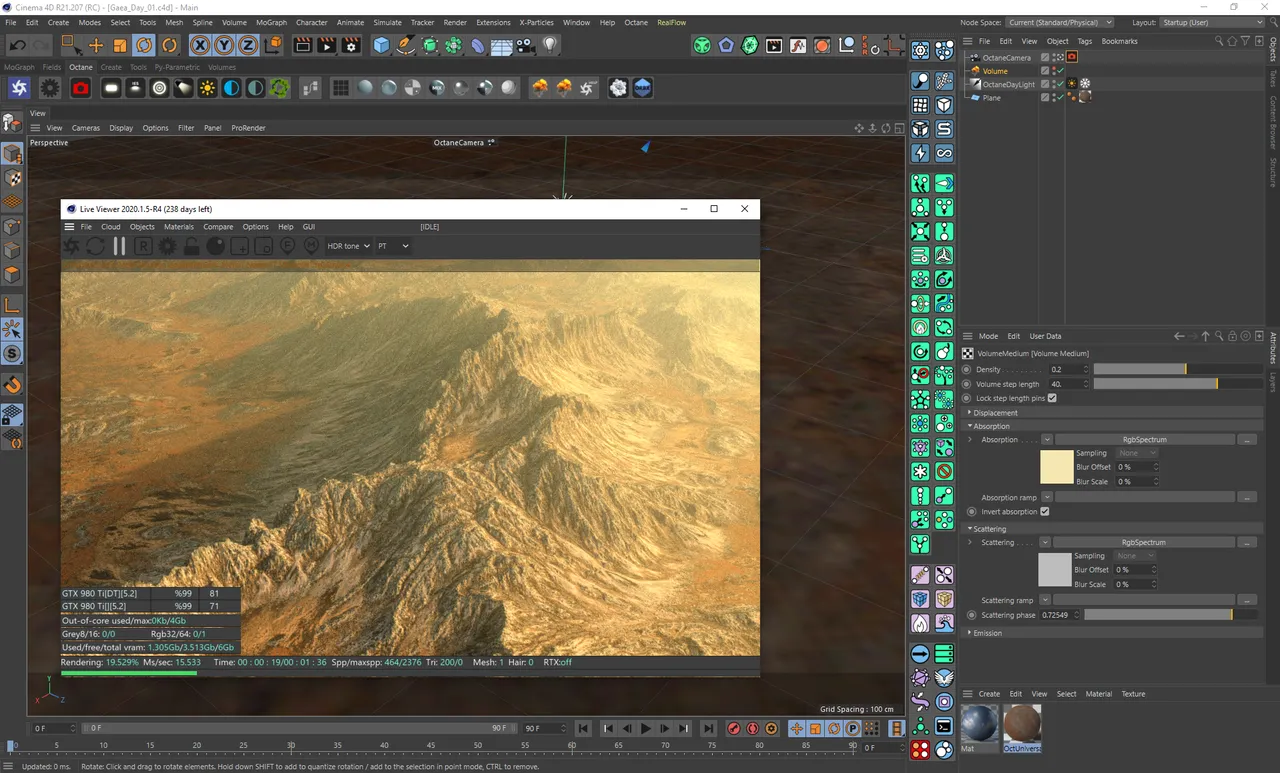Click the Density slider bar
1280x773 pixels.
pos(1177,369)
